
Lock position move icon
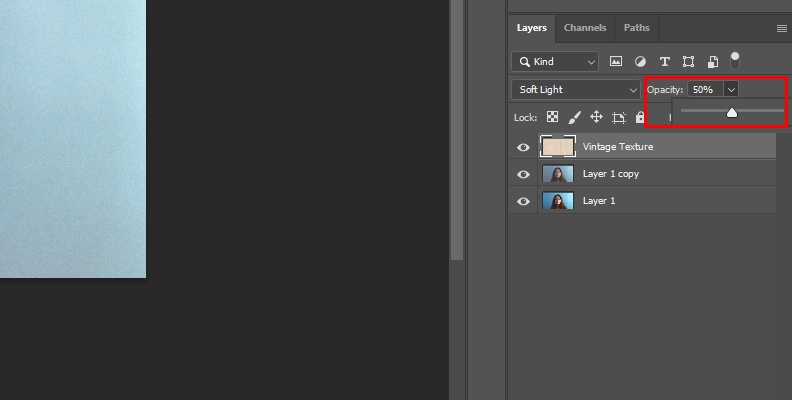[x=597, y=117]
